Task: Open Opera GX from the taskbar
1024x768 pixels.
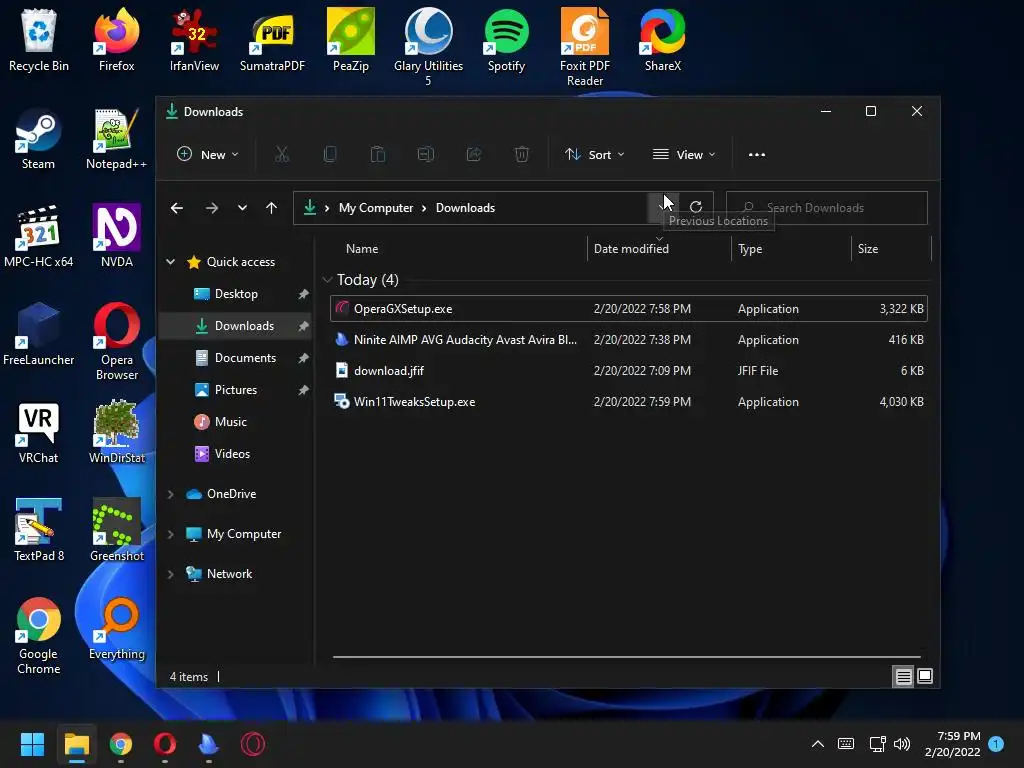Action: pyautogui.click(x=253, y=744)
